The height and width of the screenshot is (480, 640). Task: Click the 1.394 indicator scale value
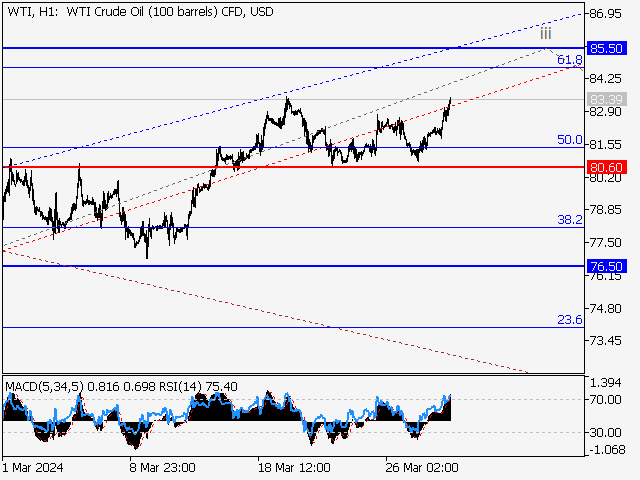[606, 383]
